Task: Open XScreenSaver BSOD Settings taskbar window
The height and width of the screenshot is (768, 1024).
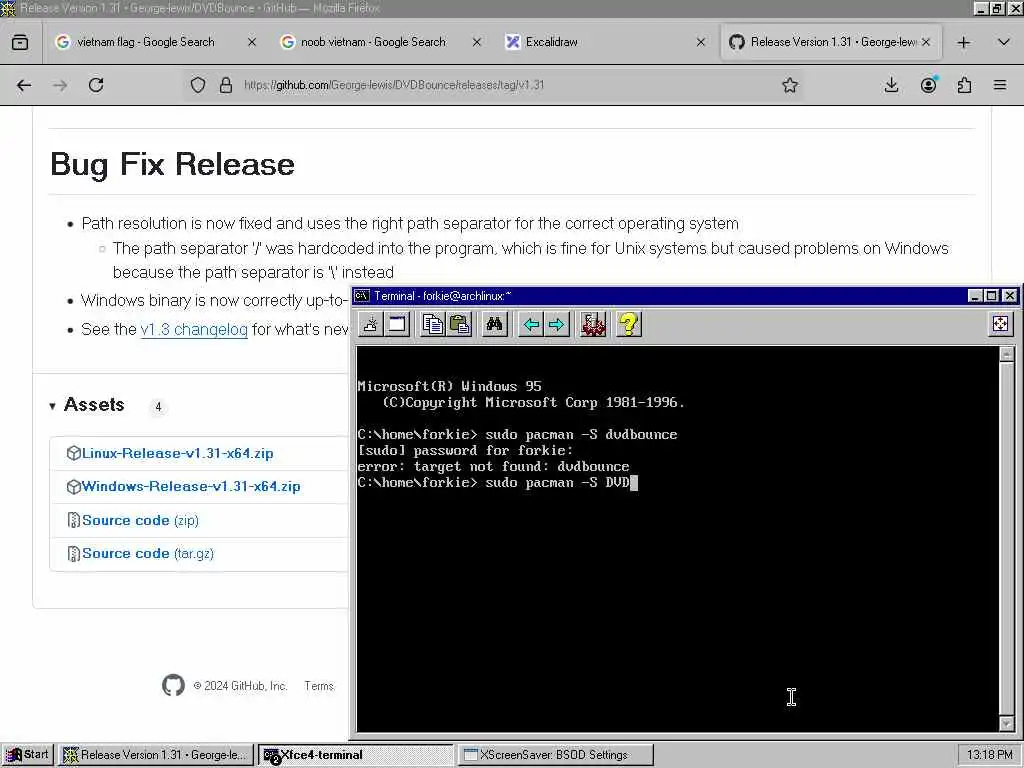Action: coord(555,755)
